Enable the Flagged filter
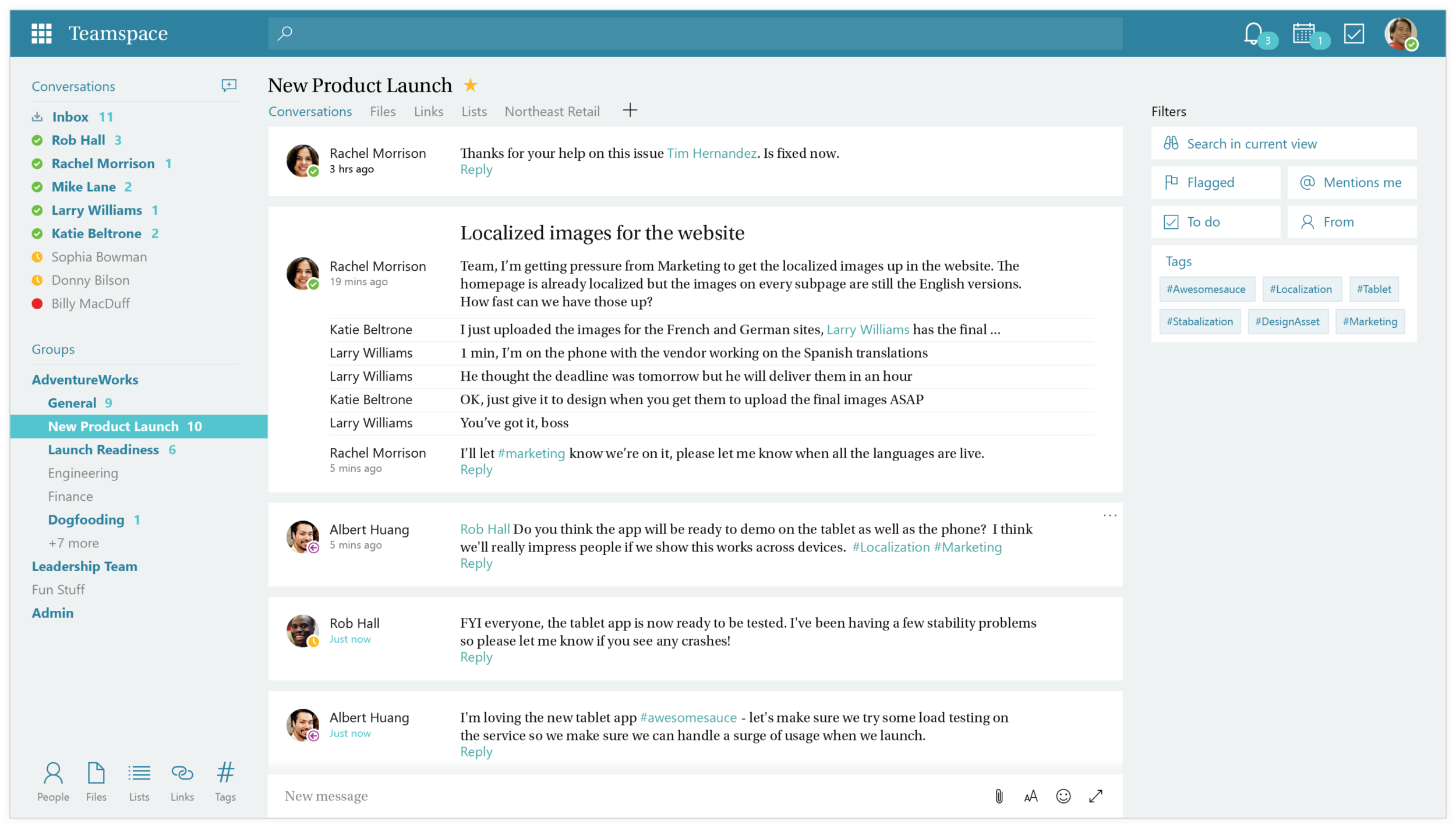 (x=1215, y=182)
